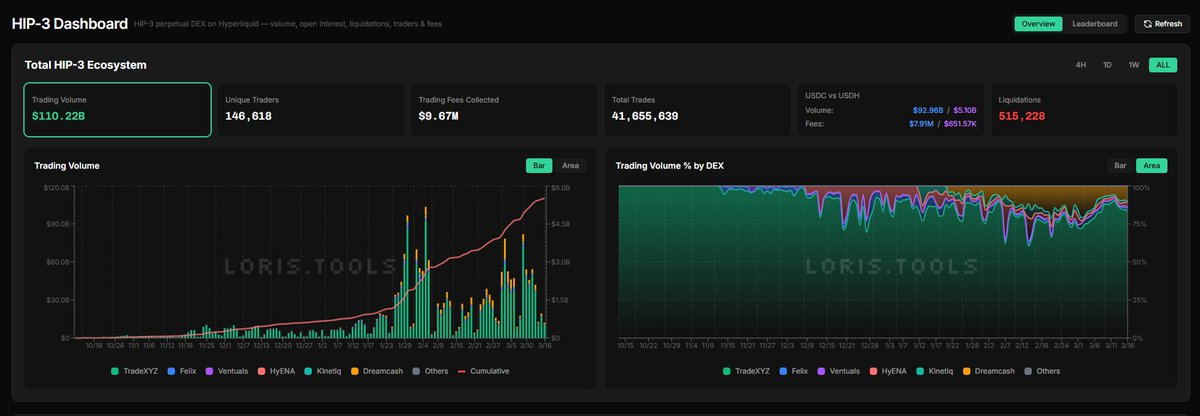Toggle TradeXYZ legend swatch in Trading Volume chart

115,371
